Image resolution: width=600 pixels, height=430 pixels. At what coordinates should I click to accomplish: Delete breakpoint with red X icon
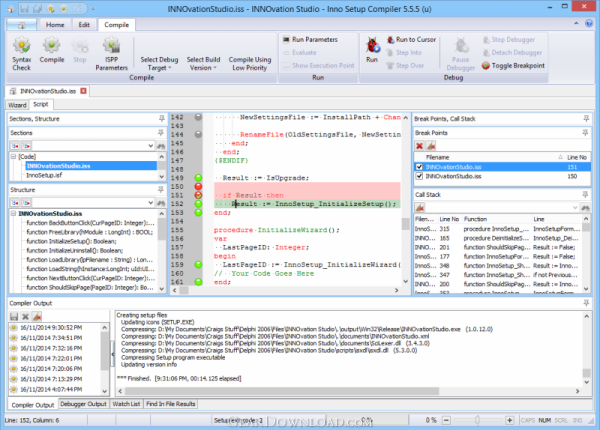[x=419, y=145]
